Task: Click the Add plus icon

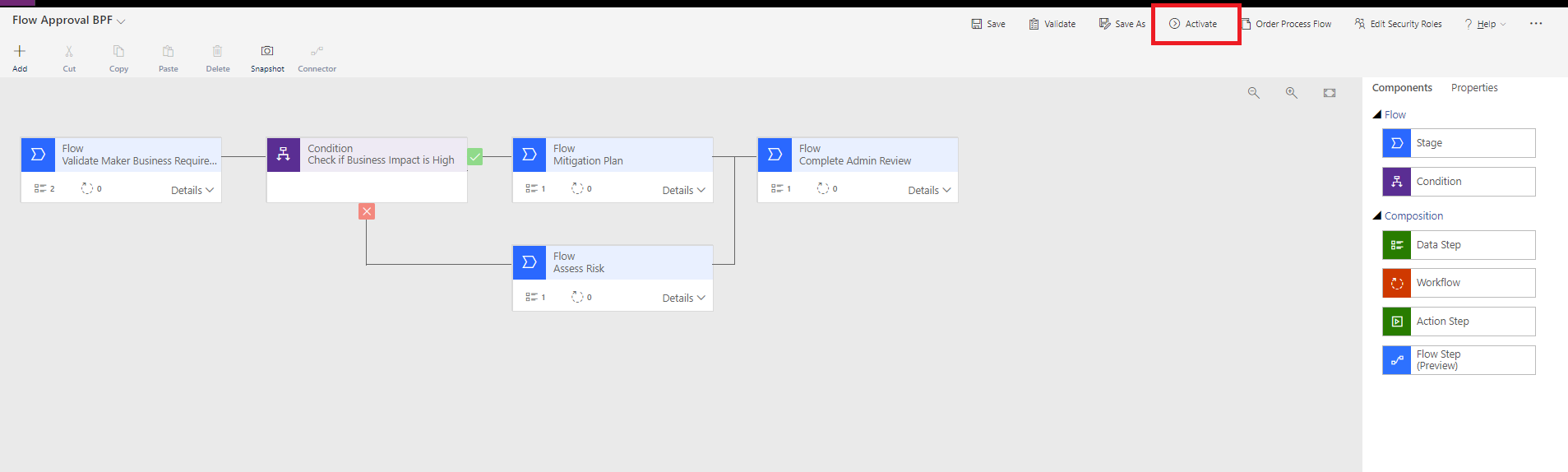Action: pos(20,52)
